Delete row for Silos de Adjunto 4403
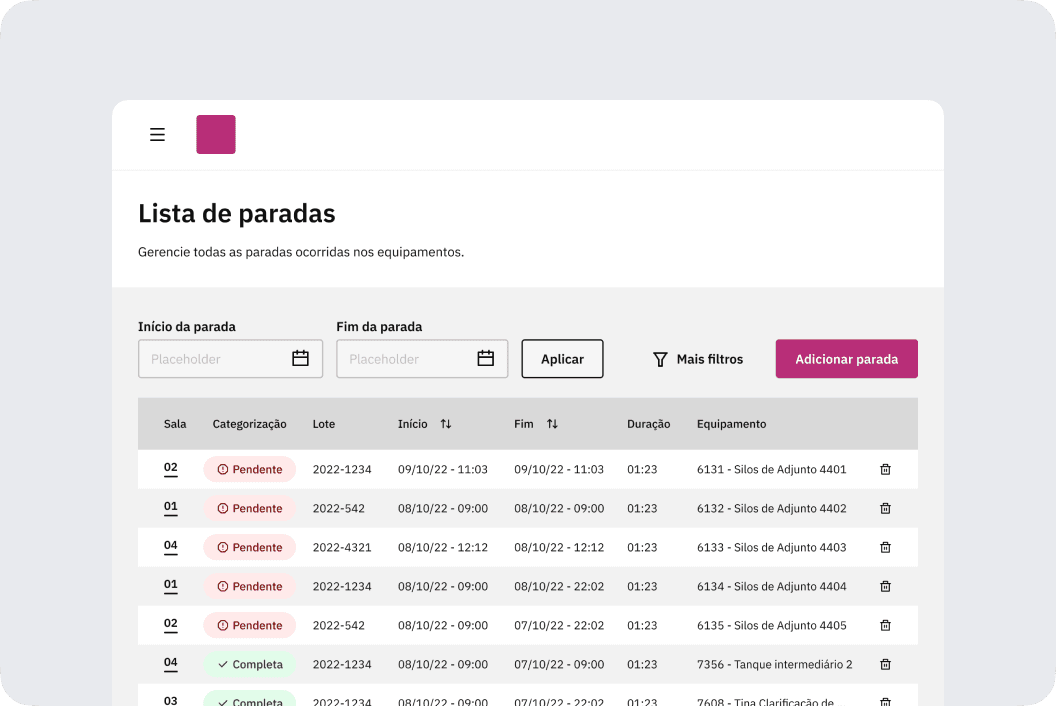Screen dimensions: 1056x706 click(886, 548)
